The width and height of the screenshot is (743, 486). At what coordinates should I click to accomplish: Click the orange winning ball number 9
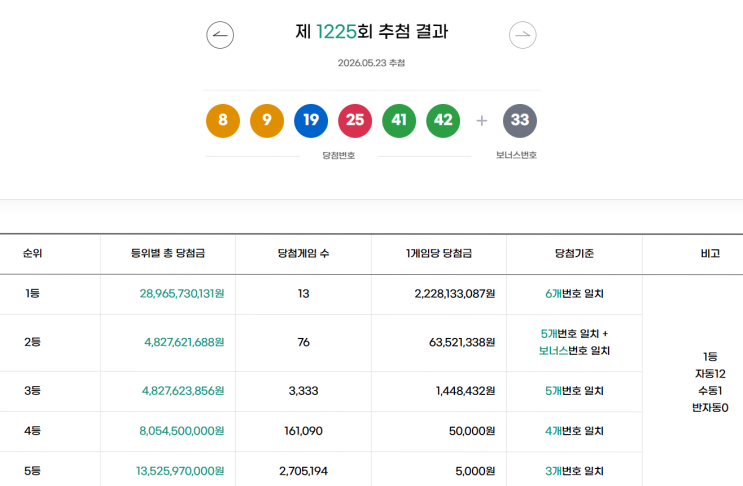coord(267,121)
